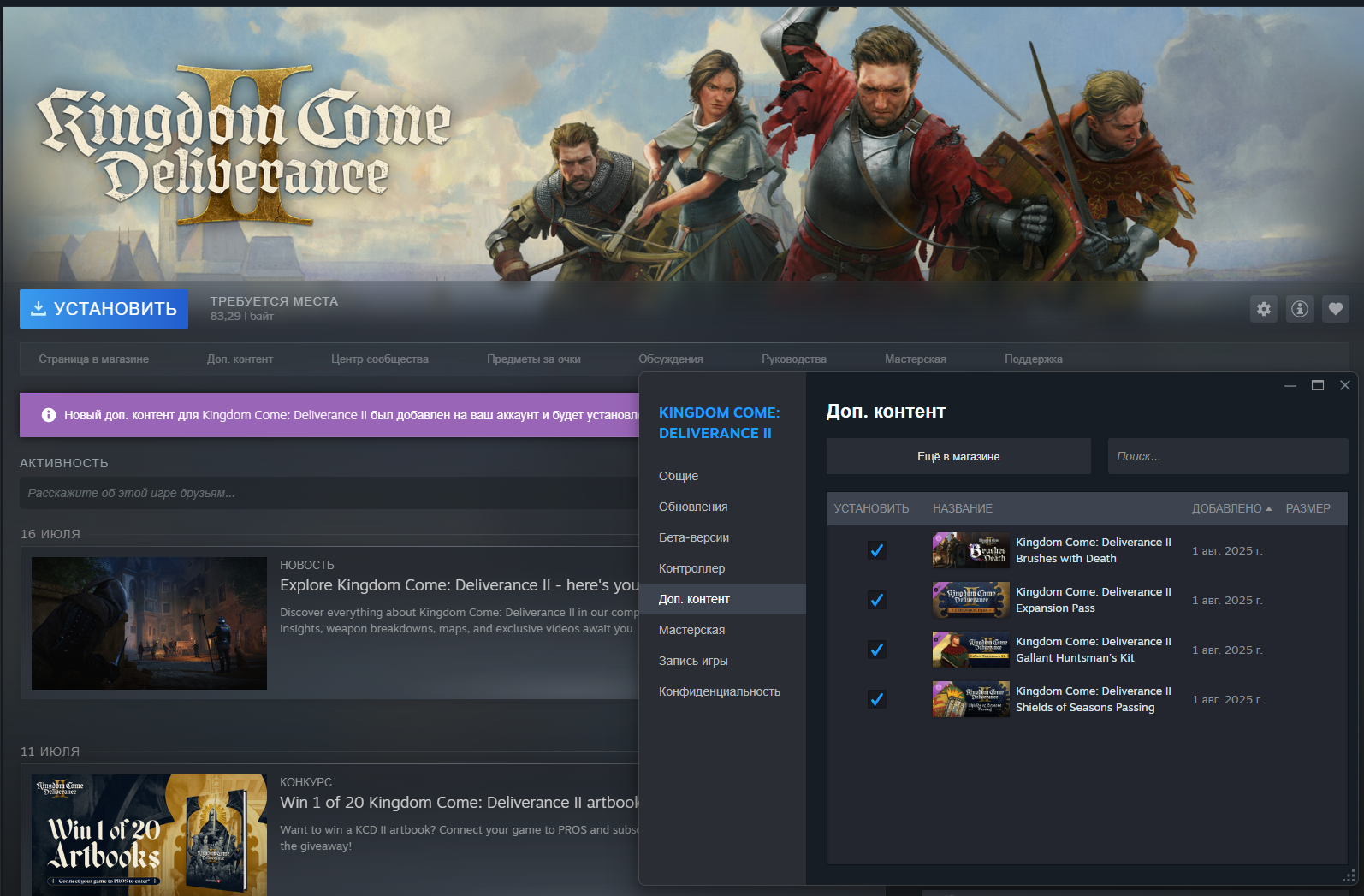This screenshot has height=896, width=1364.
Task: Click 83,29 Гбайт required space text
Action: tap(242, 317)
